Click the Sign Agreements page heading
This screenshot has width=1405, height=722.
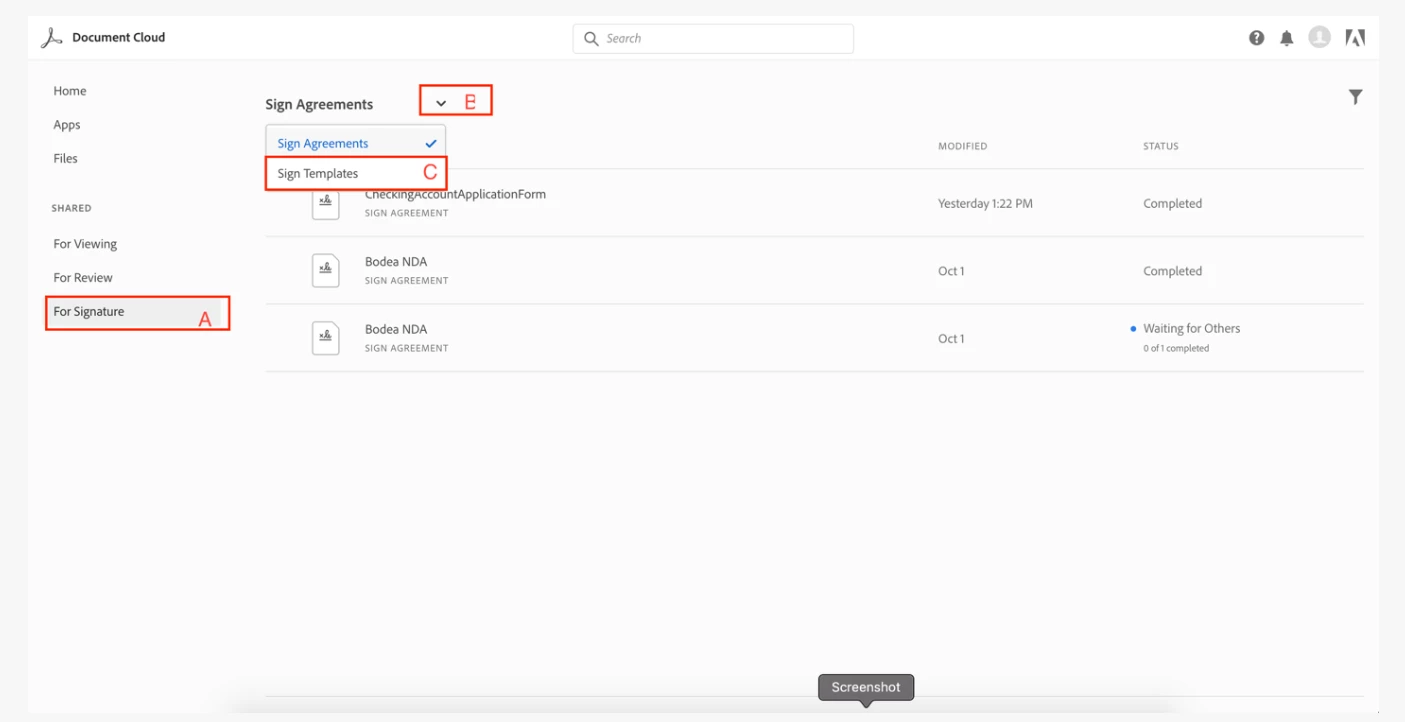pos(319,104)
